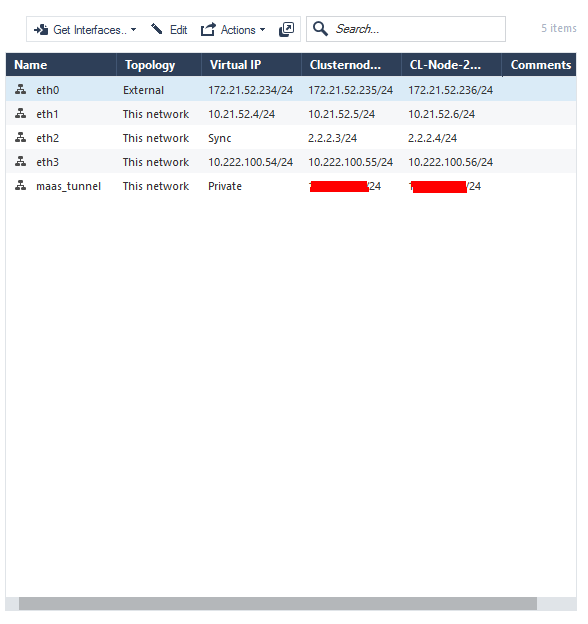Click the Actions button label
The height and width of the screenshot is (624, 588).
coord(238,30)
